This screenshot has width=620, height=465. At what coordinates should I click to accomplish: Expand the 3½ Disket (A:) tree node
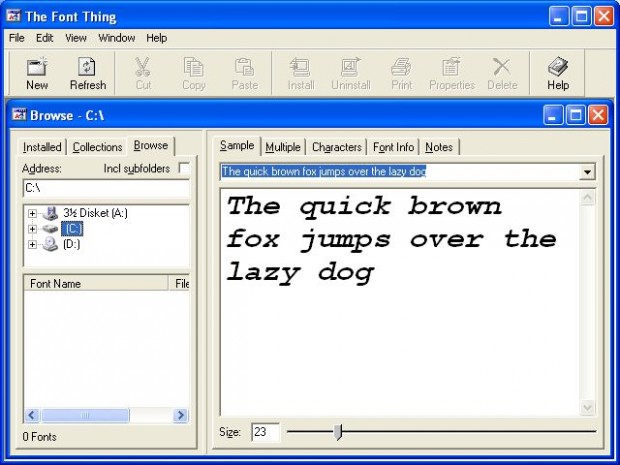32,214
